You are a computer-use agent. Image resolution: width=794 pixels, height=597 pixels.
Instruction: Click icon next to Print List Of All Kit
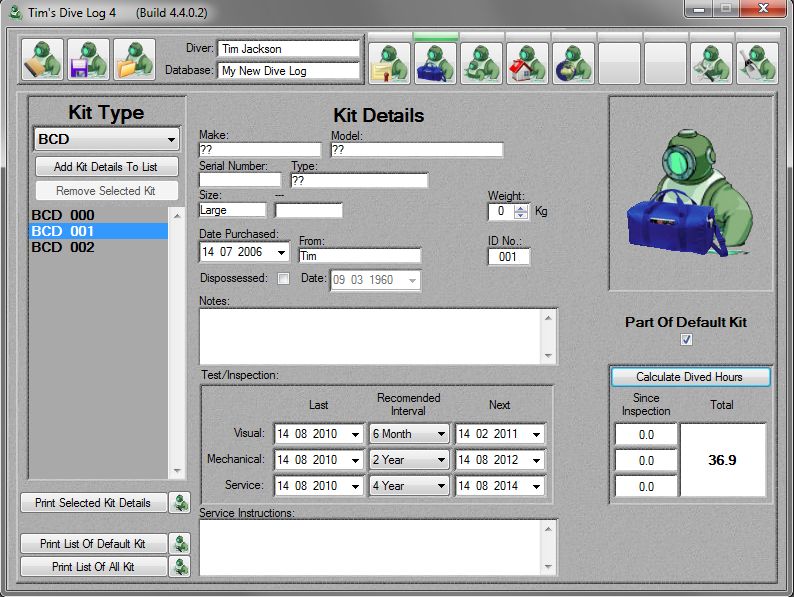point(179,567)
